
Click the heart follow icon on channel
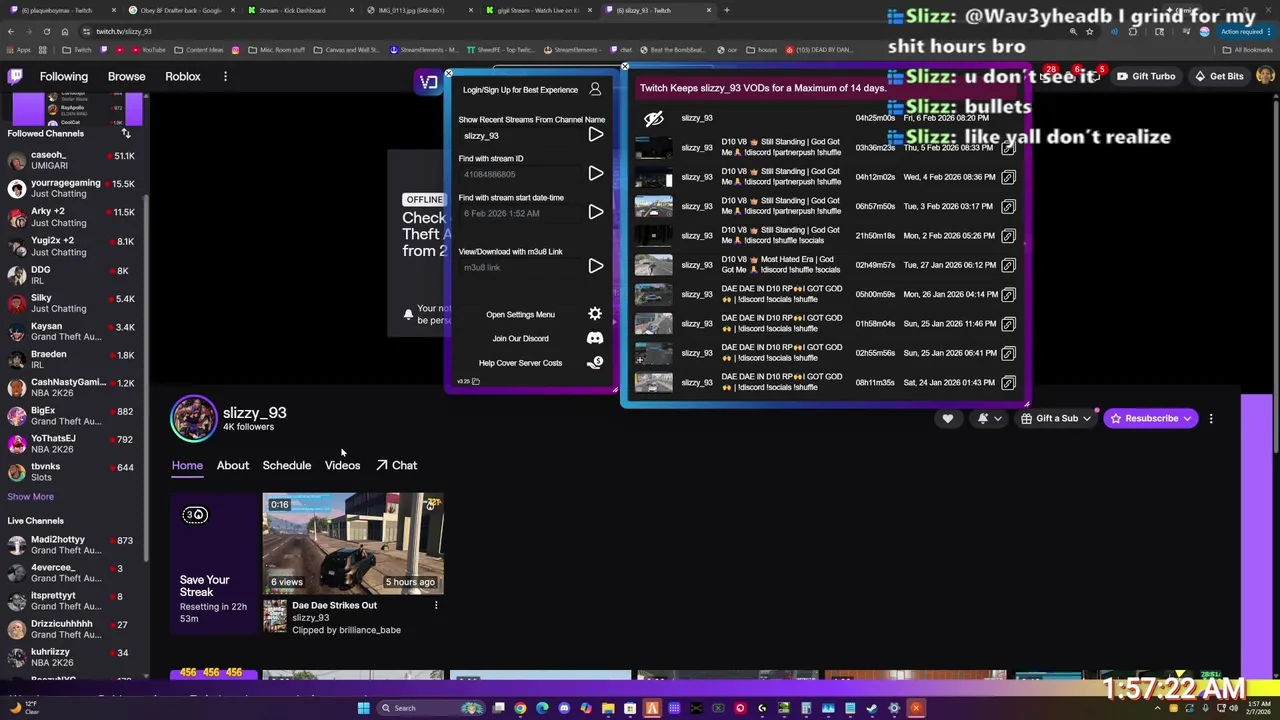pos(947,419)
